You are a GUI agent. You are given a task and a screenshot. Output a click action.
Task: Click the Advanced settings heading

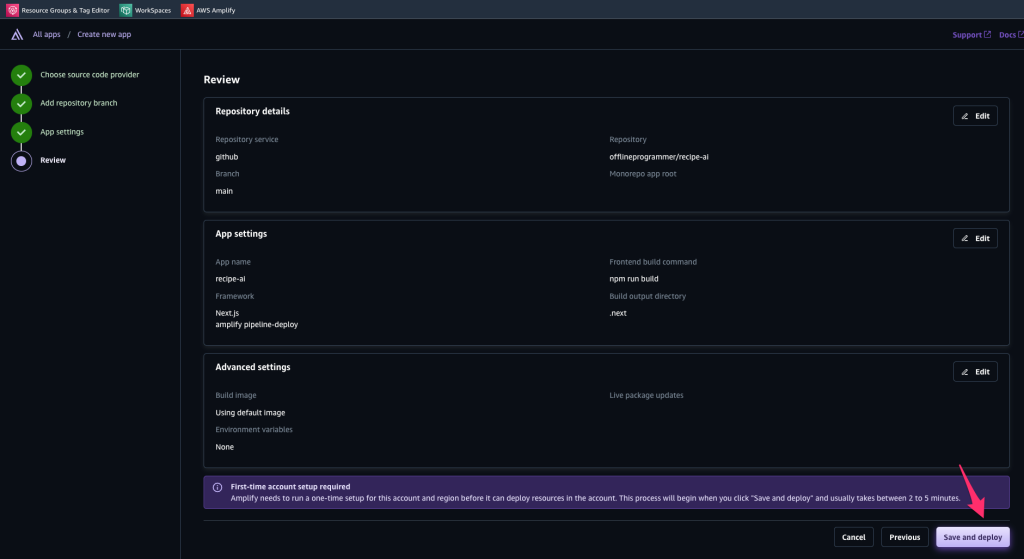(x=253, y=367)
